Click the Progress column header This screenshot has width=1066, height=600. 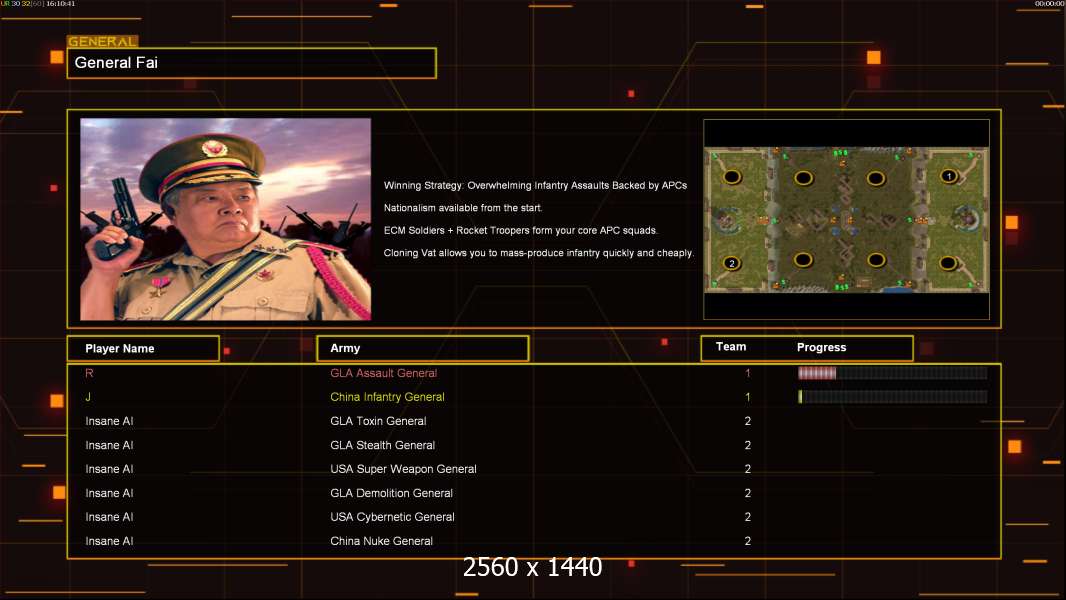pos(821,347)
